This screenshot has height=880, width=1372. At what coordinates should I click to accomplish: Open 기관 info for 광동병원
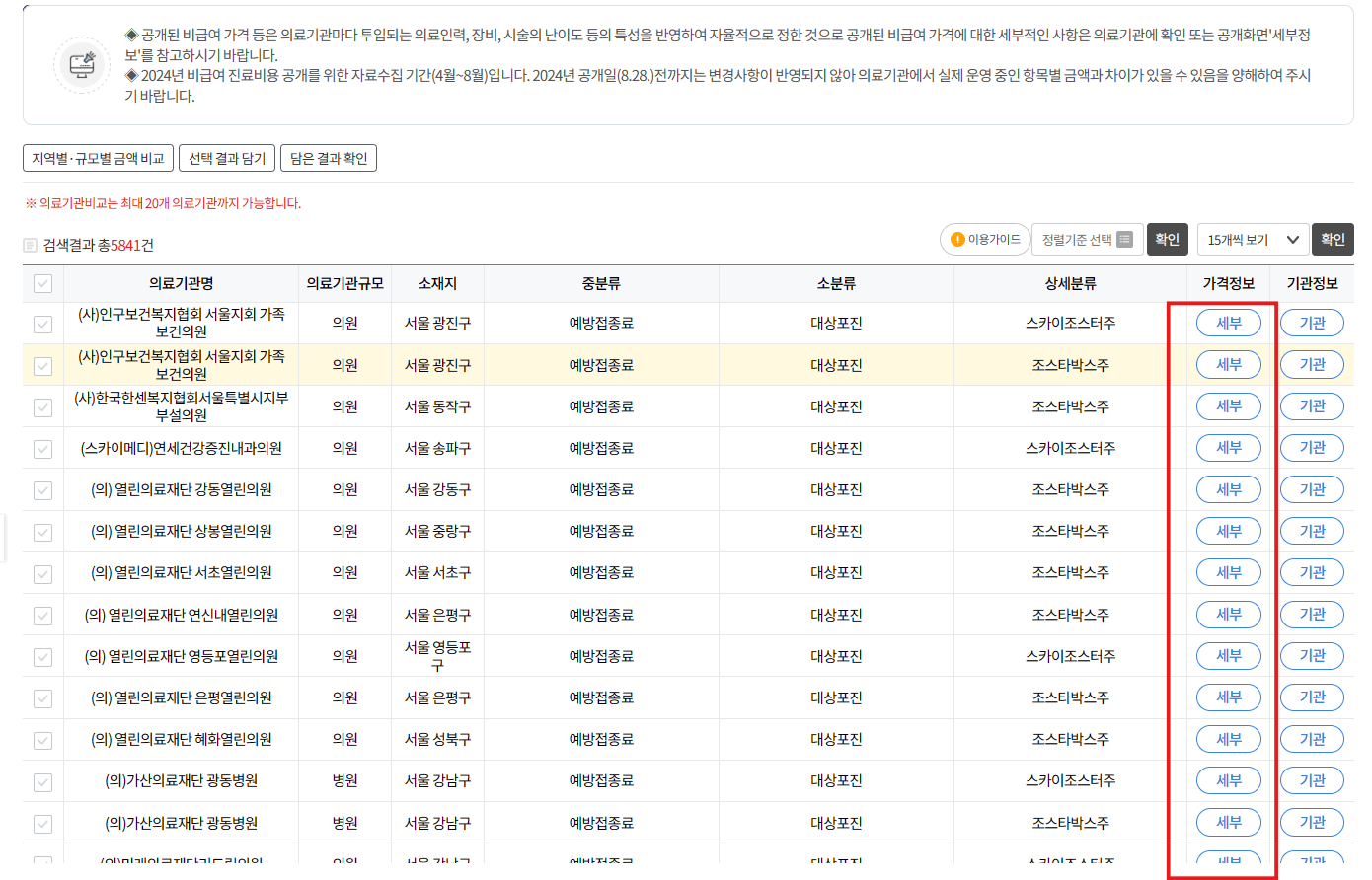pyautogui.click(x=1312, y=780)
